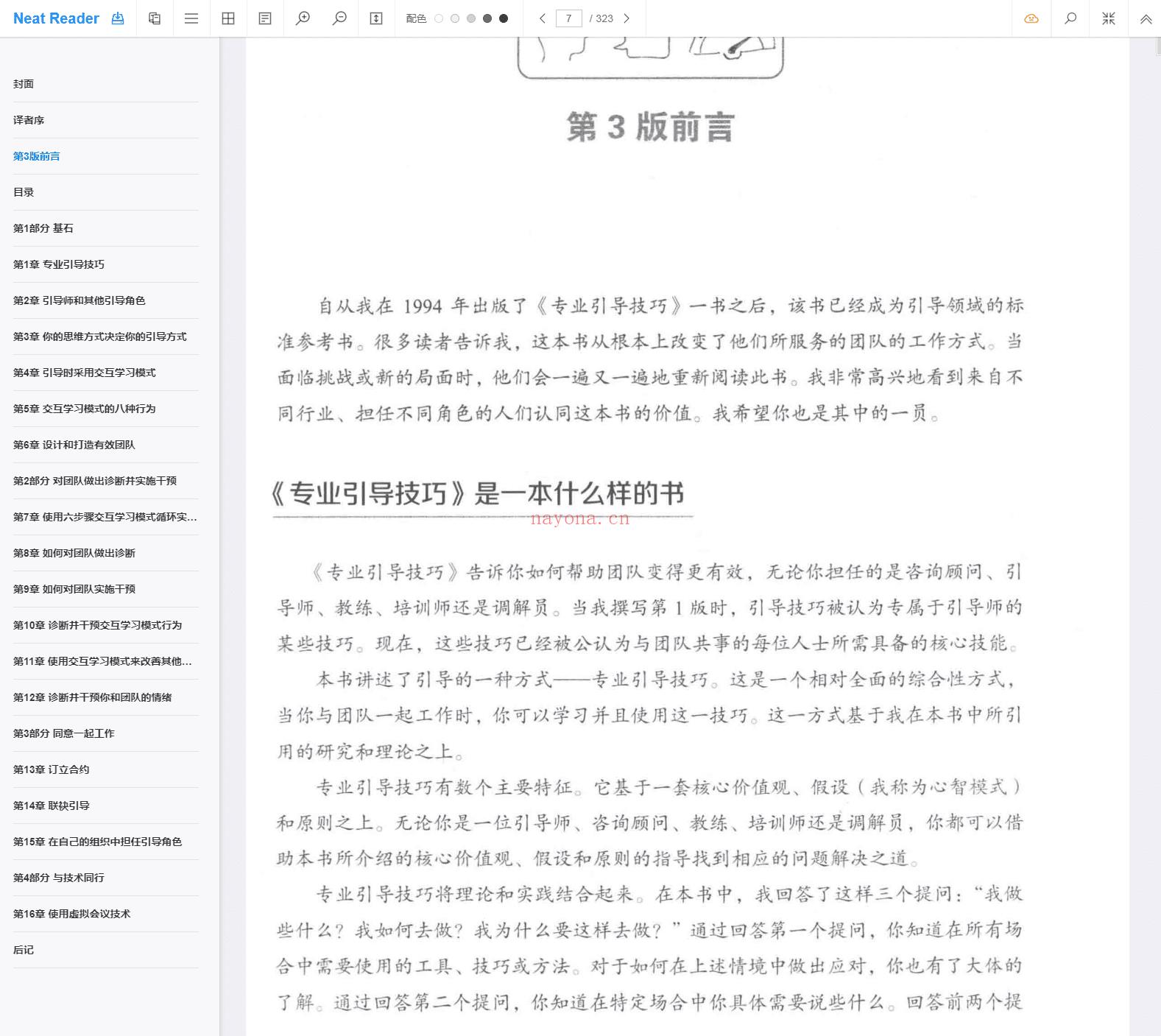The width and height of the screenshot is (1161, 1036).
Task: Click the 第 3 版前言 page heading
Action: click(651, 127)
